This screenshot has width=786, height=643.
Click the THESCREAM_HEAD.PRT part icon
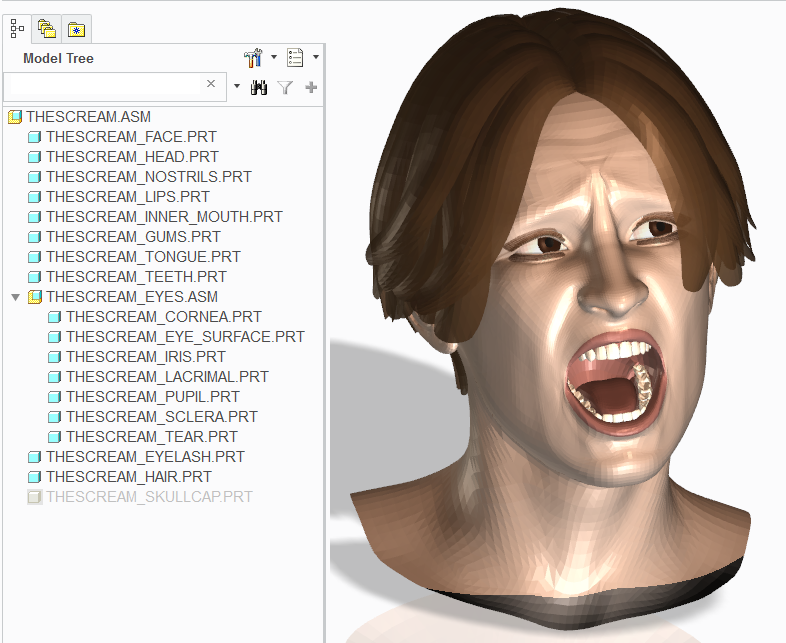pos(34,157)
